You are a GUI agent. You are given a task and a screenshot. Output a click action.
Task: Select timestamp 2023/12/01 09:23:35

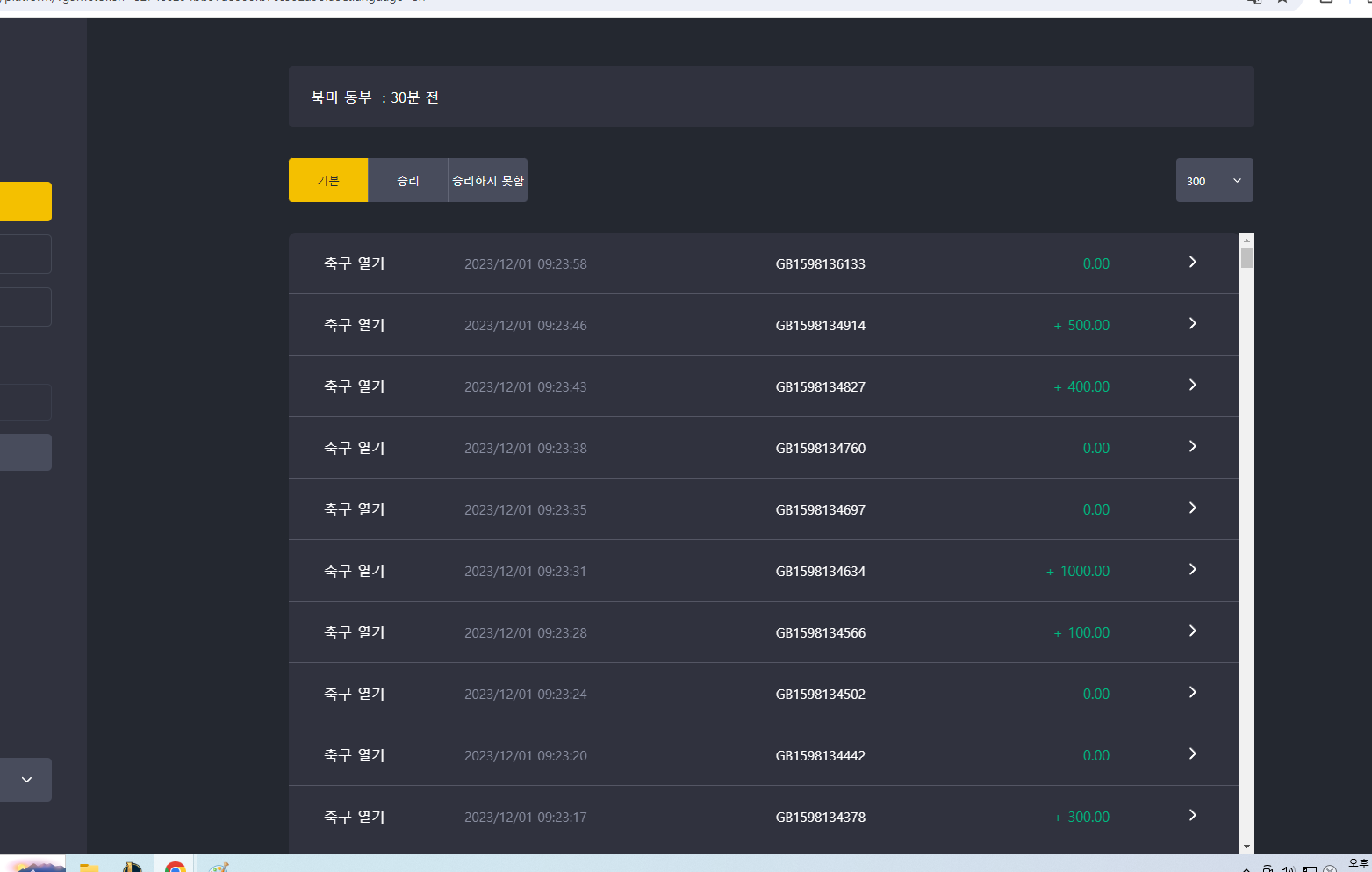click(526, 509)
